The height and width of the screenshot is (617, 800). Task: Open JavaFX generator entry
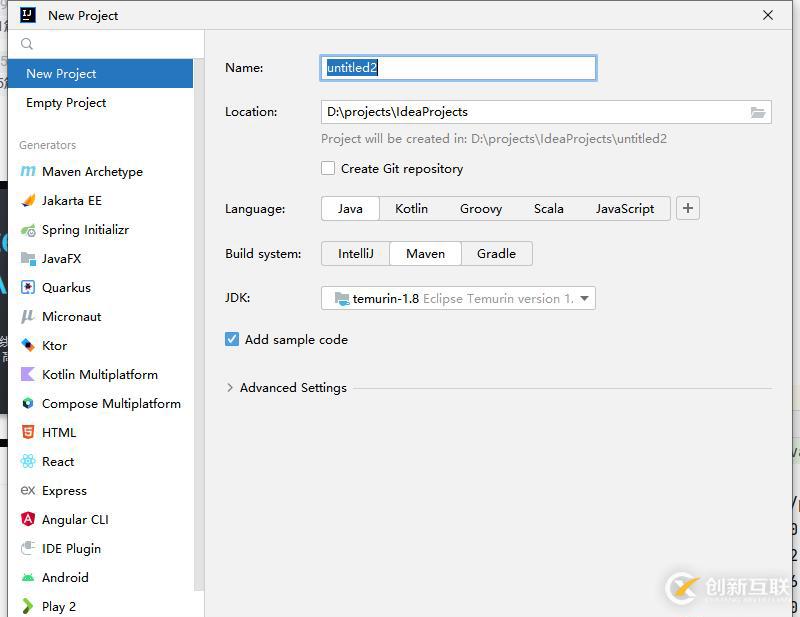click(x=101, y=259)
